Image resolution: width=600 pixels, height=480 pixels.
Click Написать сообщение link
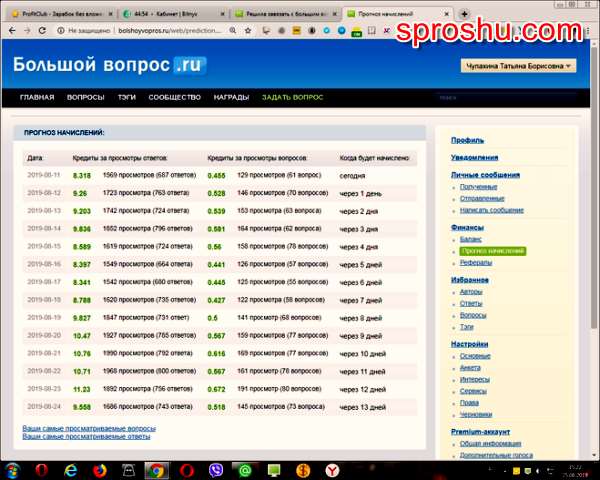(x=492, y=210)
